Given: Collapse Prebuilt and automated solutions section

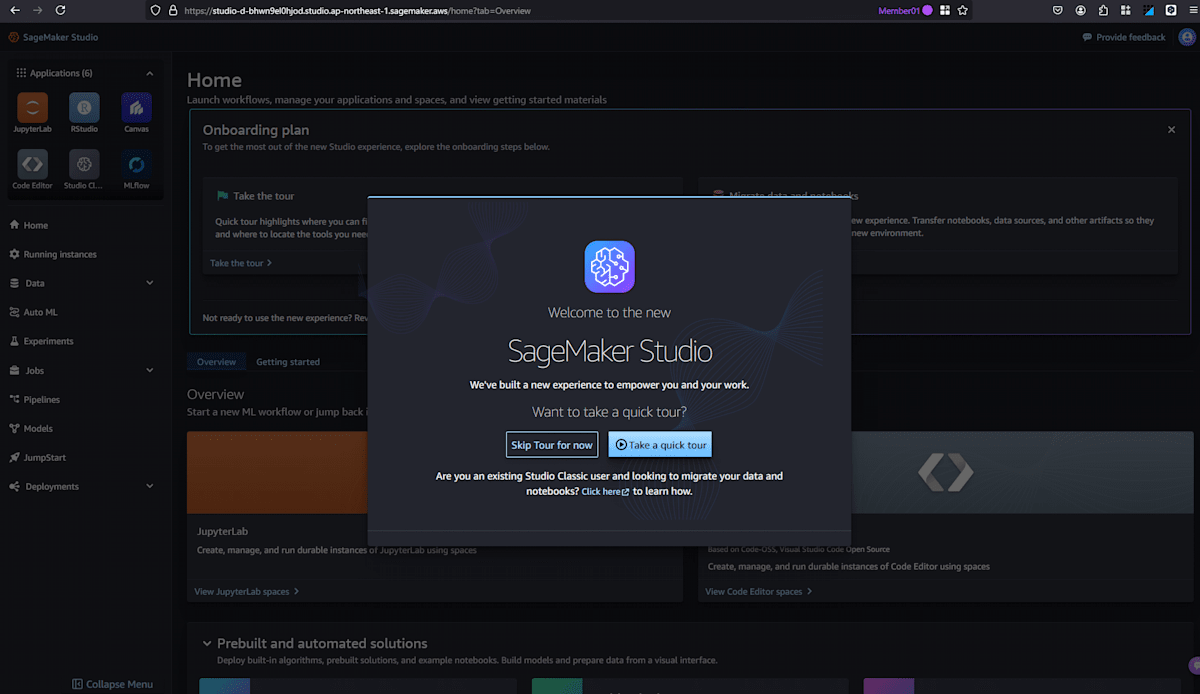Looking at the screenshot, I should [x=207, y=644].
